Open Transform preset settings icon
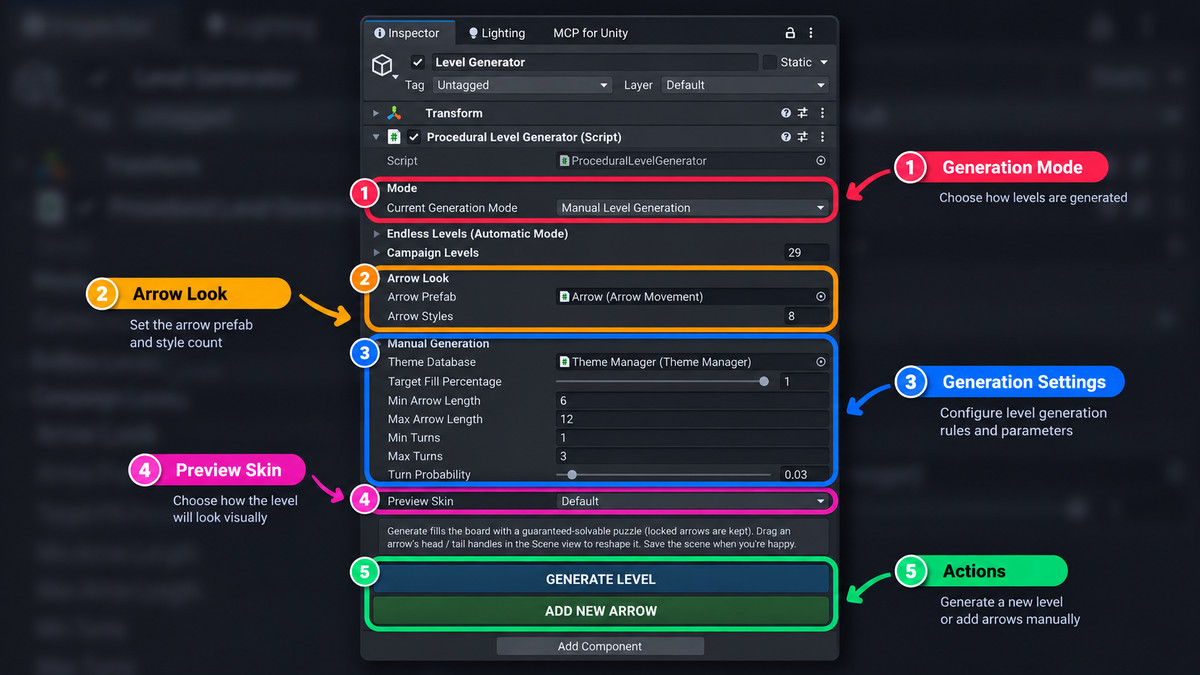This screenshot has height=675, width=1200. [803, 114]
